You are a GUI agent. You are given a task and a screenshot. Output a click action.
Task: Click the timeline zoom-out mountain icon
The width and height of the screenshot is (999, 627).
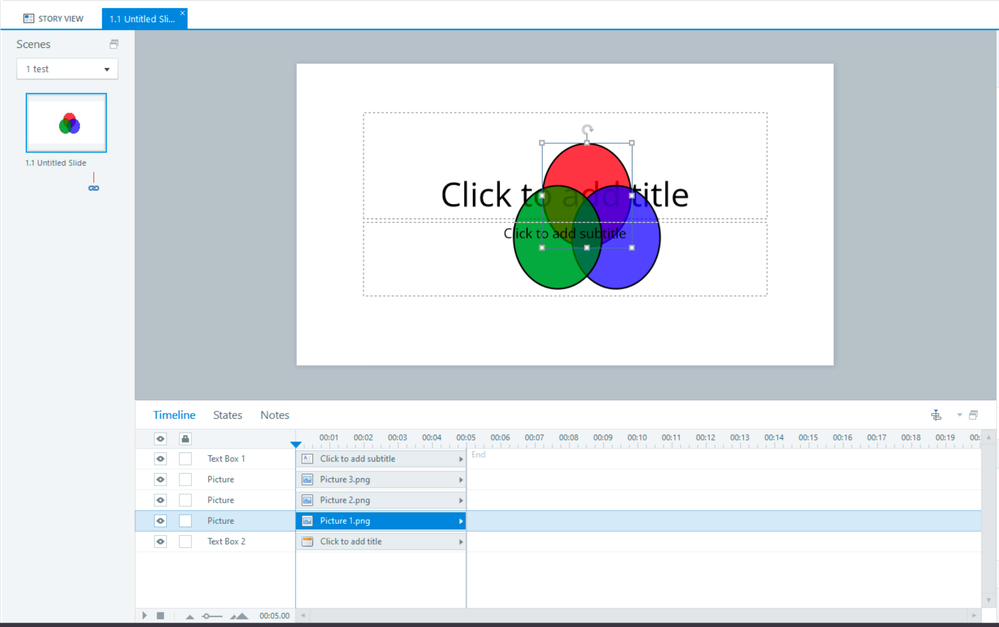190,616
